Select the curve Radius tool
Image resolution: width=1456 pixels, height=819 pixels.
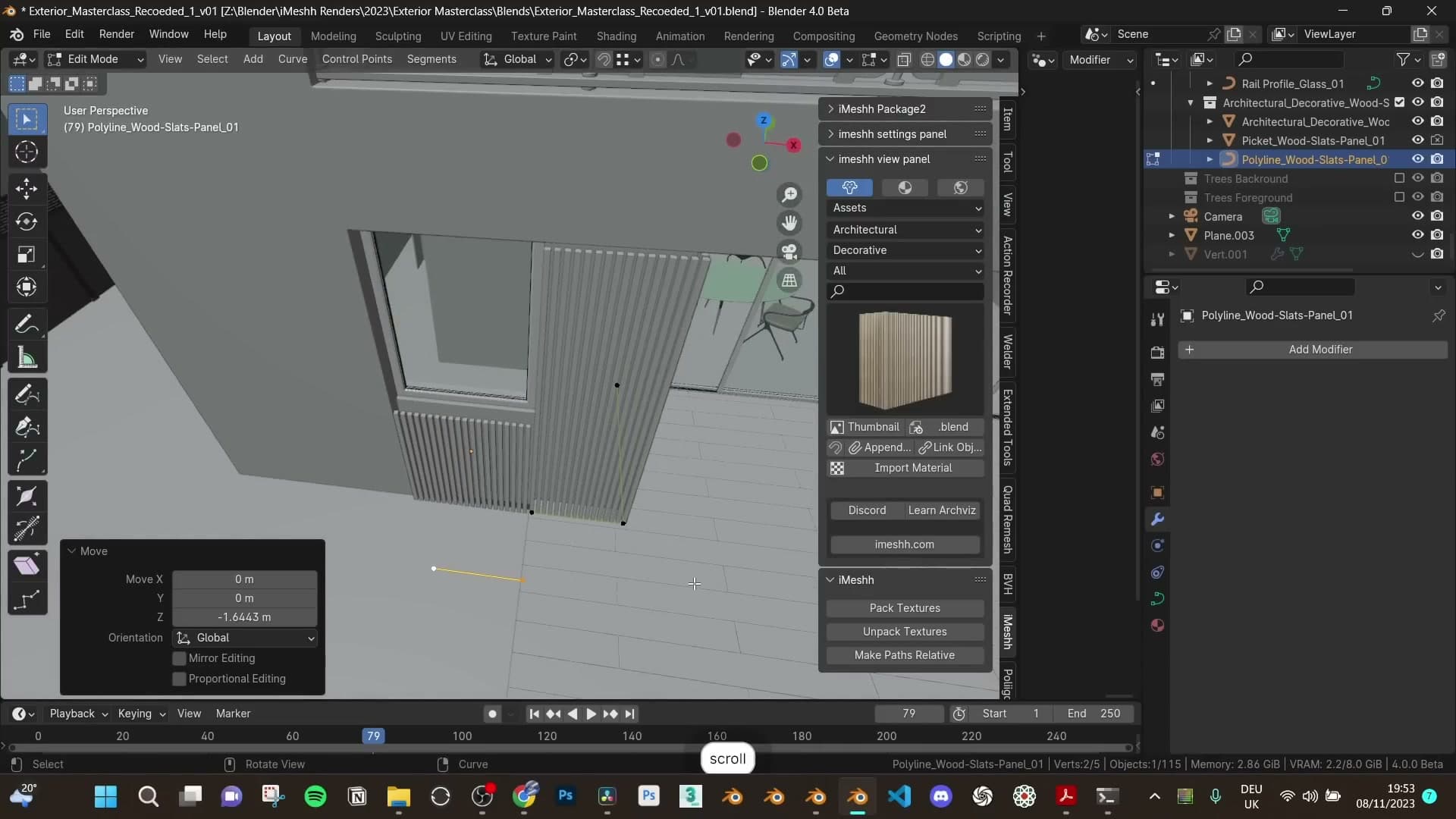point(27,497)
